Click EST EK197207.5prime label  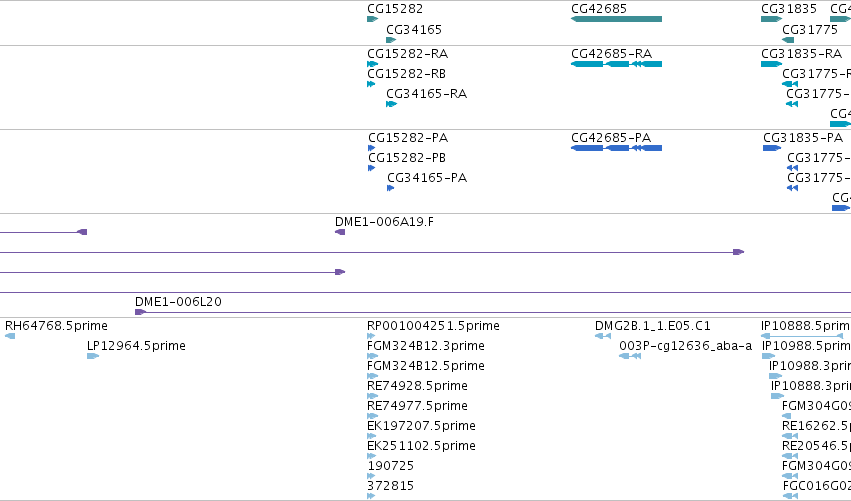coord(422,426)
